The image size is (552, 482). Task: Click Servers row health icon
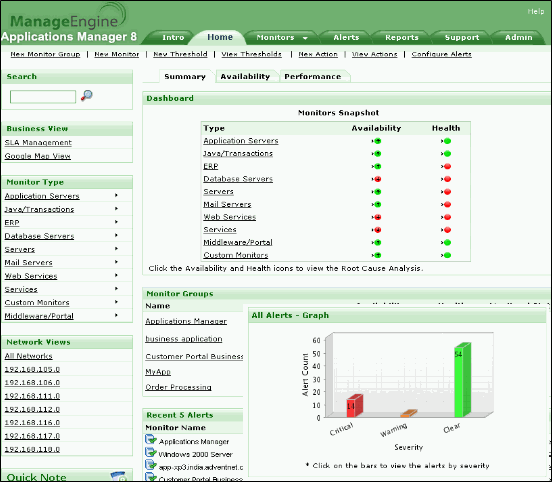coord(446,192)
